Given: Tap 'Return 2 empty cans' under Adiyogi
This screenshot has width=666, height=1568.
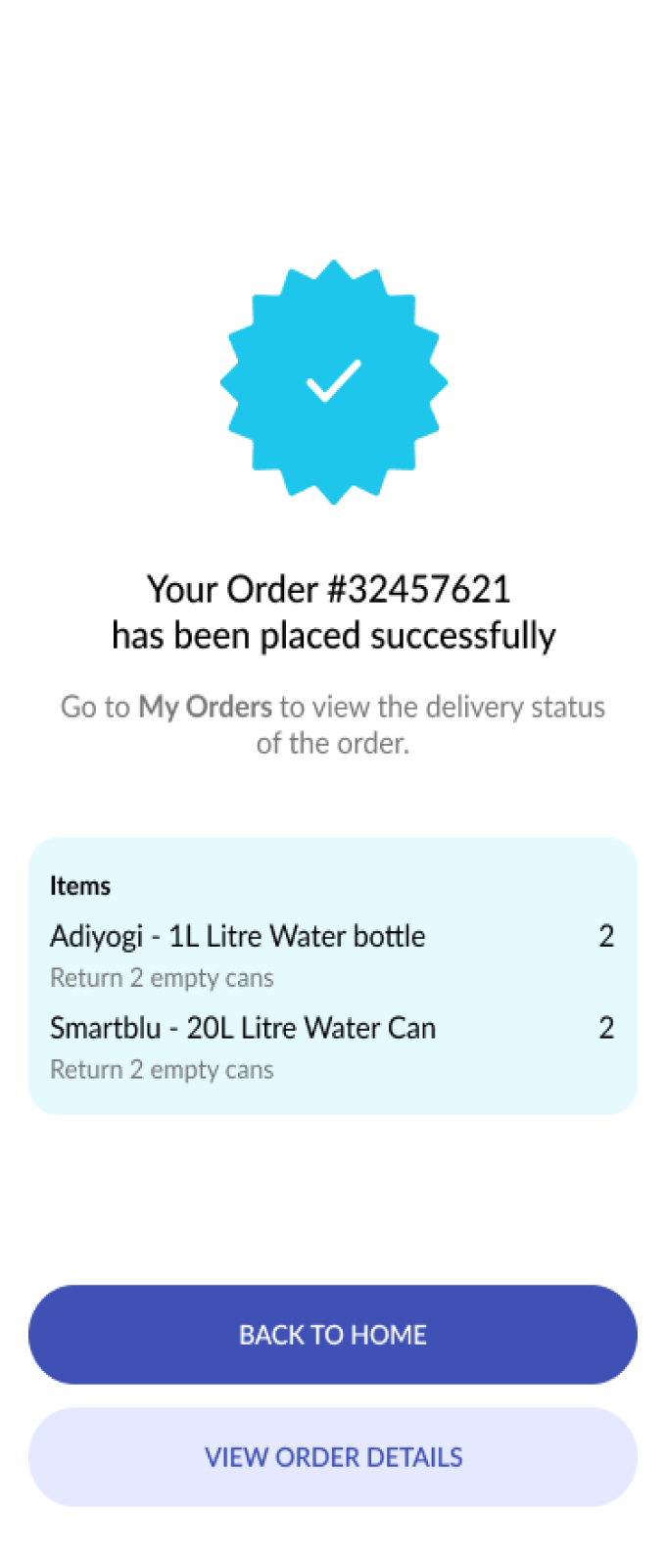Looking at the screenshot, I should point(162,978).
